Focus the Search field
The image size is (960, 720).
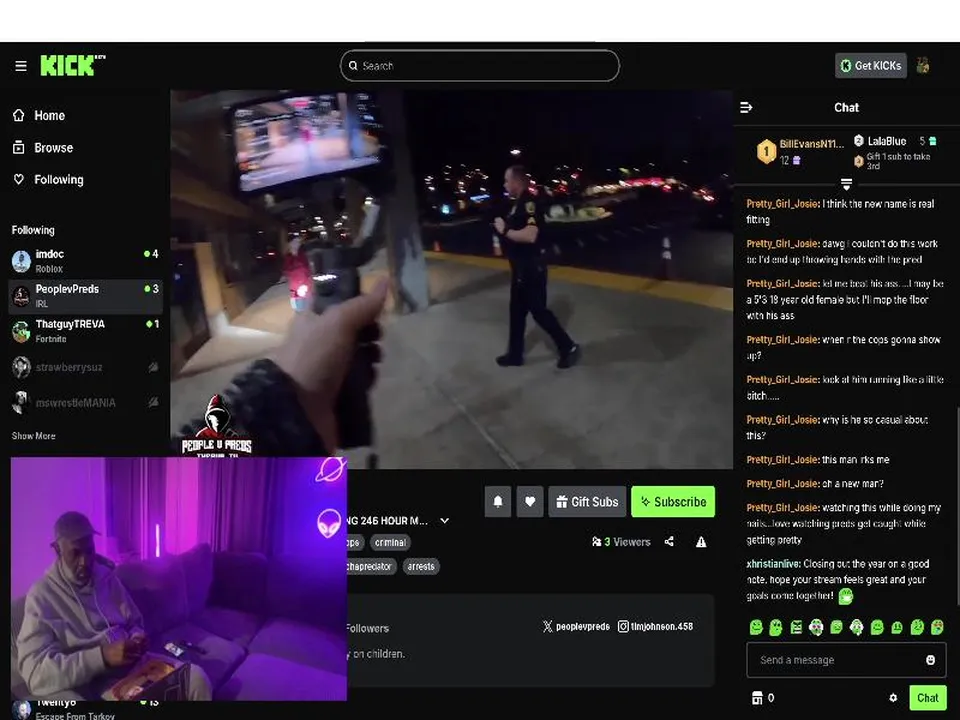(x=479, y=66)
